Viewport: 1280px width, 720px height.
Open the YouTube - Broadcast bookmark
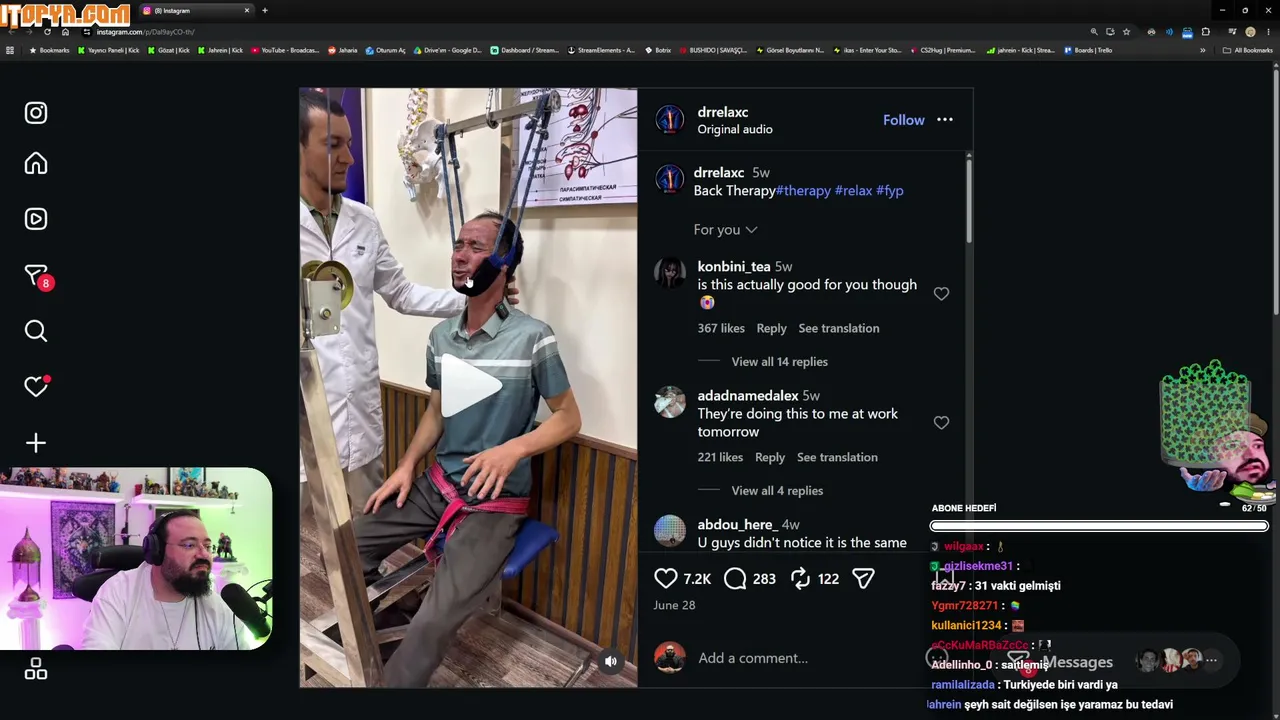tap(285, 50)
